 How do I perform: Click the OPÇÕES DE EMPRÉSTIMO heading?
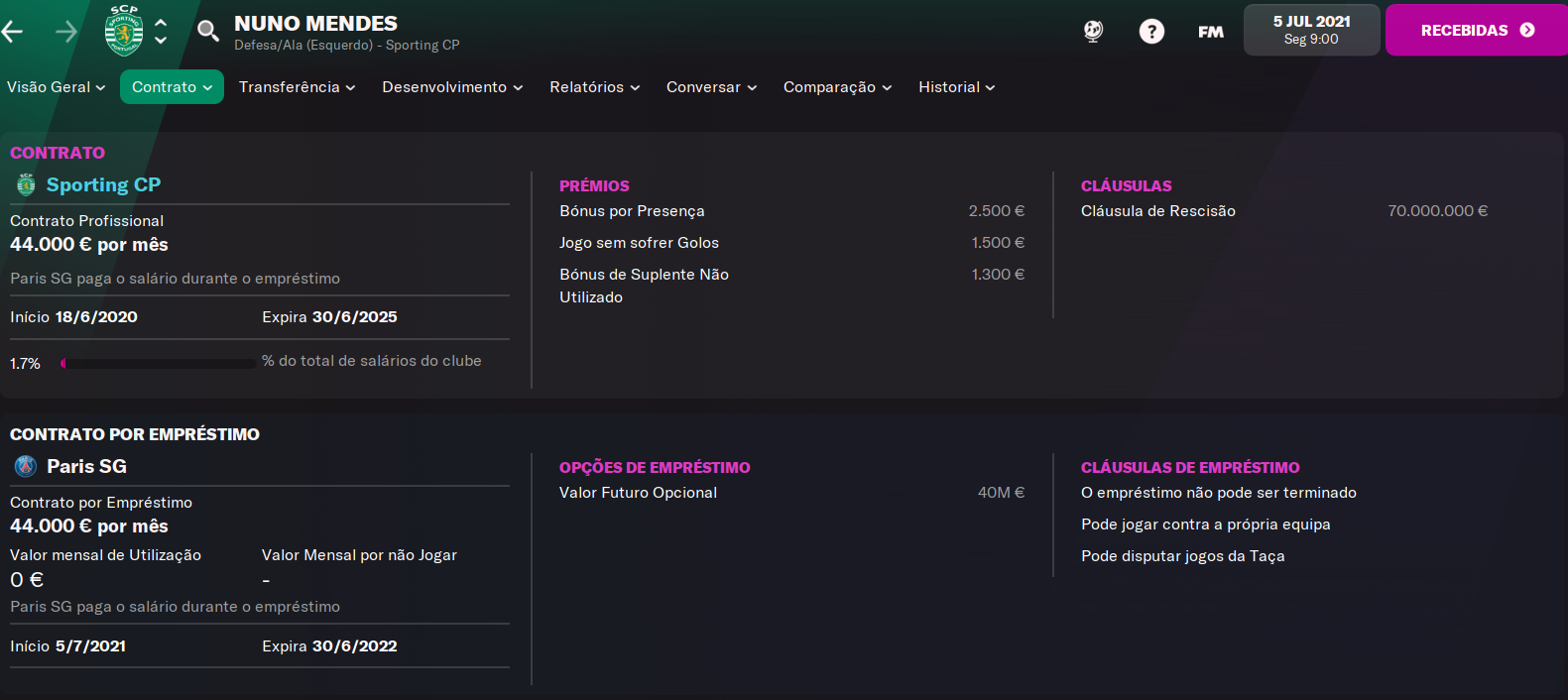655,467
